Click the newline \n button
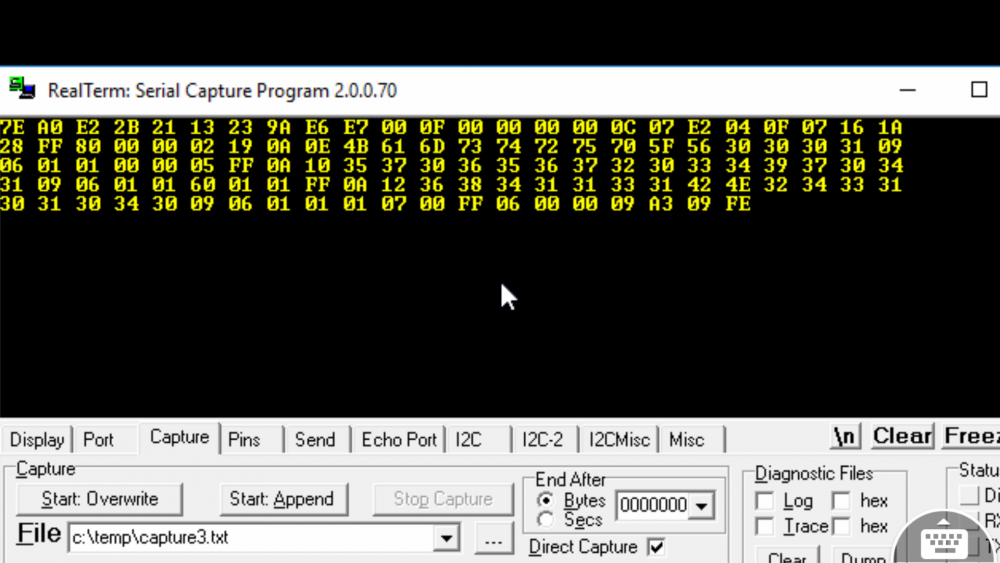Viewport: 1000px width, 563px height. click(x=845, y=437)
